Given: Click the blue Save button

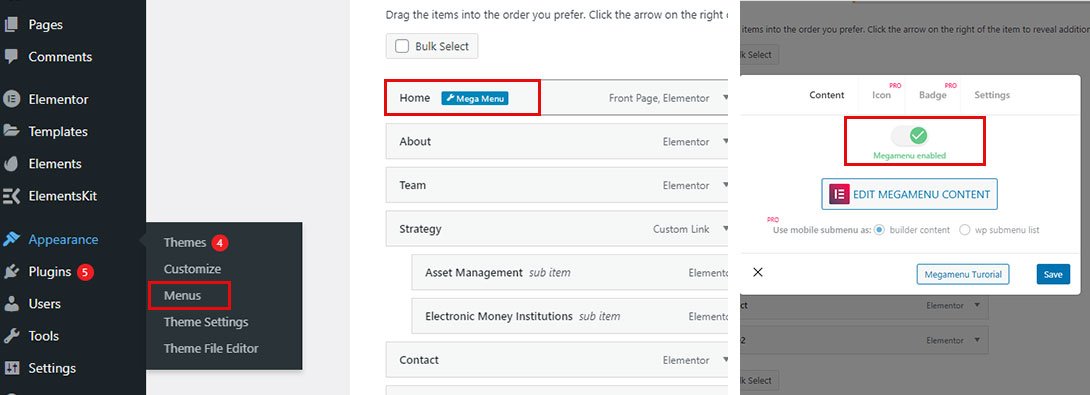Looking at the screenshot, I should click(x=1053, y=274).
